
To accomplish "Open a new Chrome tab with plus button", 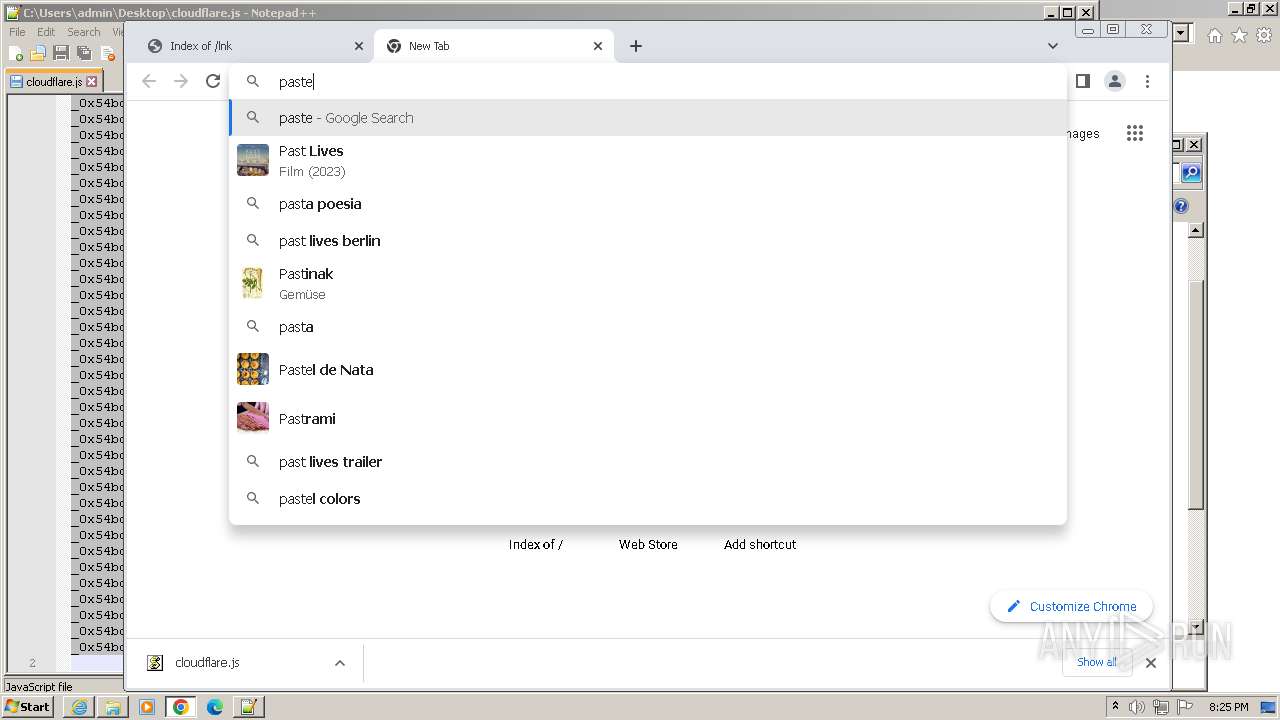I will tap(636, 46).
